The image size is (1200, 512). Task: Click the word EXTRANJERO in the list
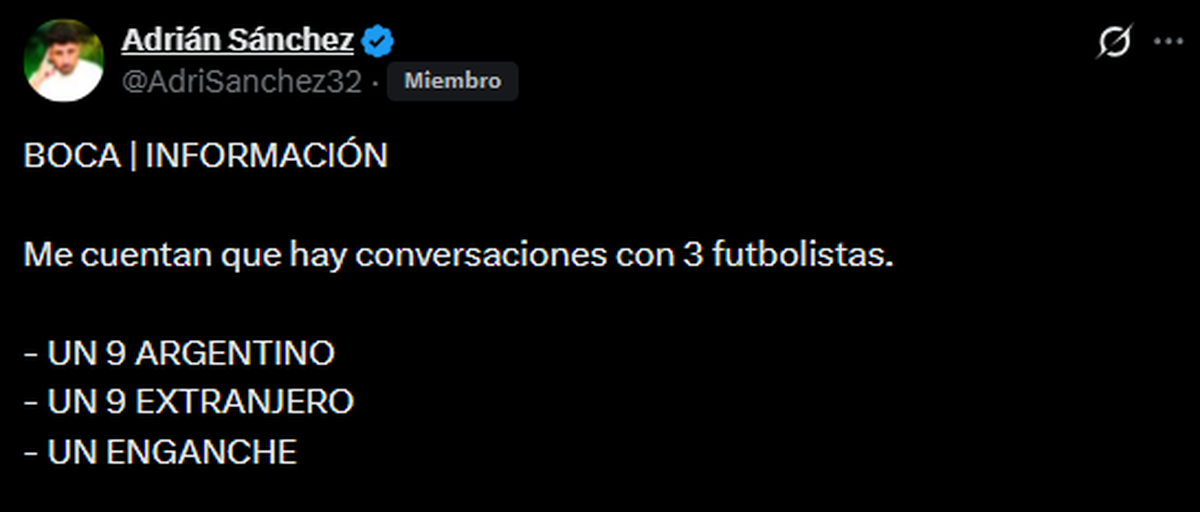[244, 402]
